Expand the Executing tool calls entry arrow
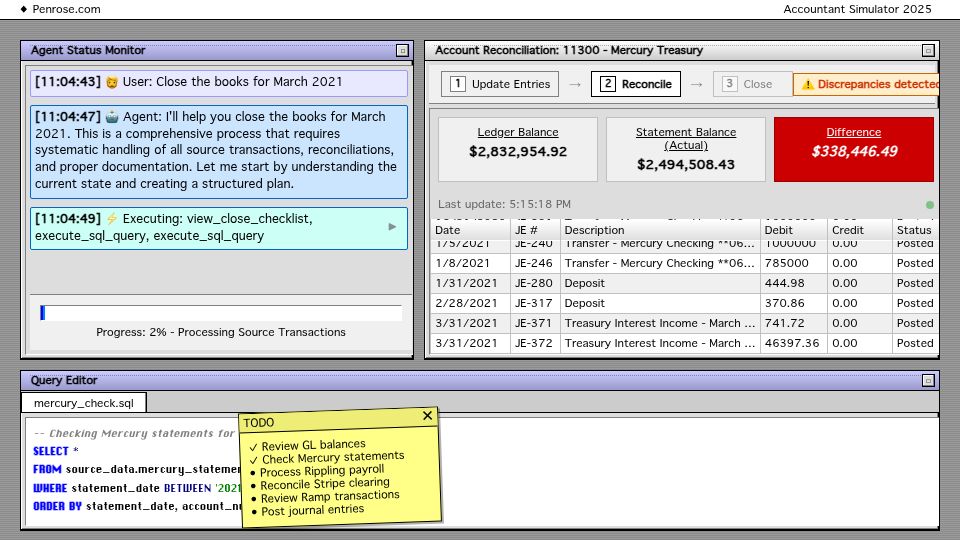 coord(392,227)
